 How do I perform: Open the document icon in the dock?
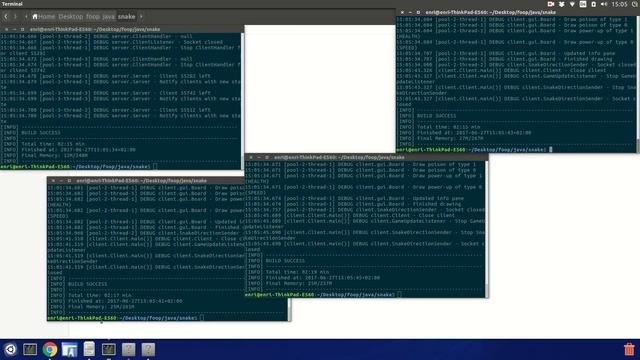click(x=89, y=349)
